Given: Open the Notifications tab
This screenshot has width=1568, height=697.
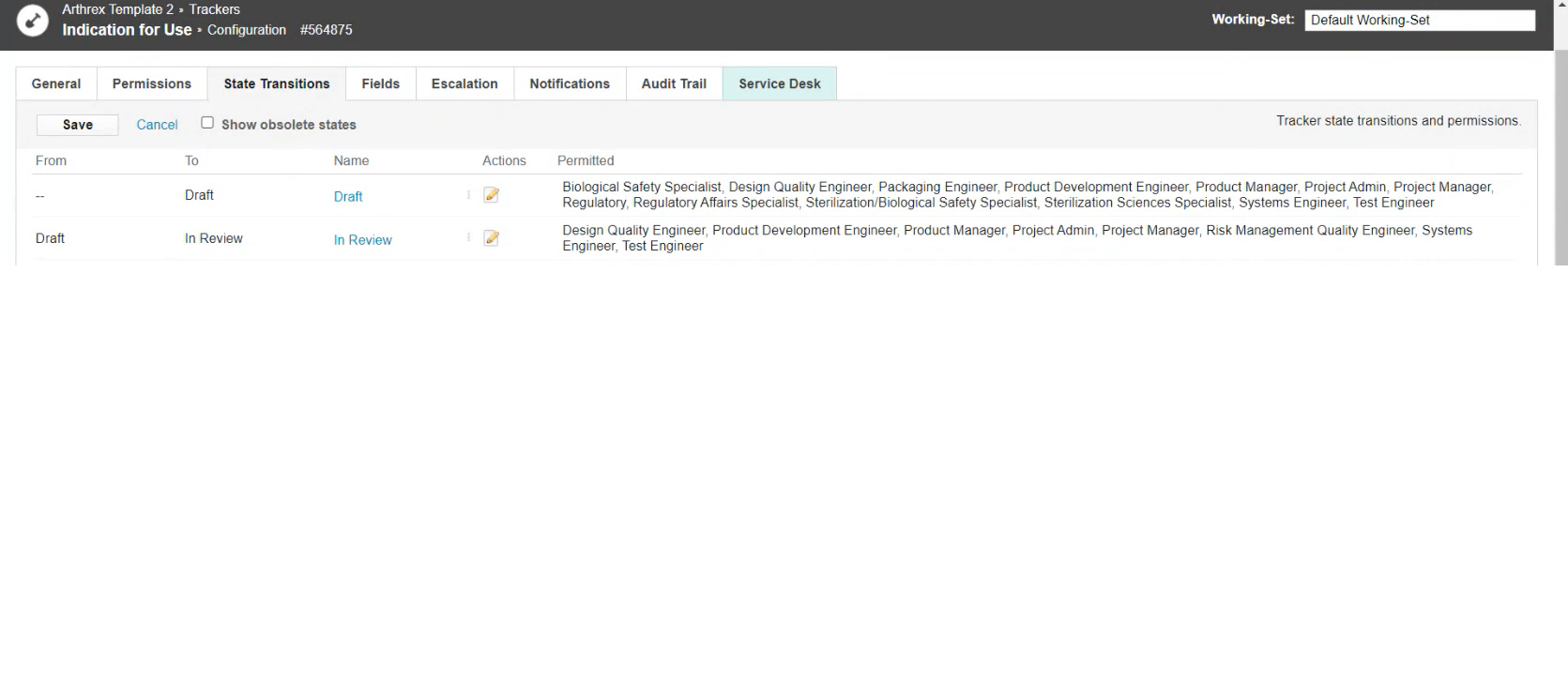Looking at the screenshot, I should (570, 83).
